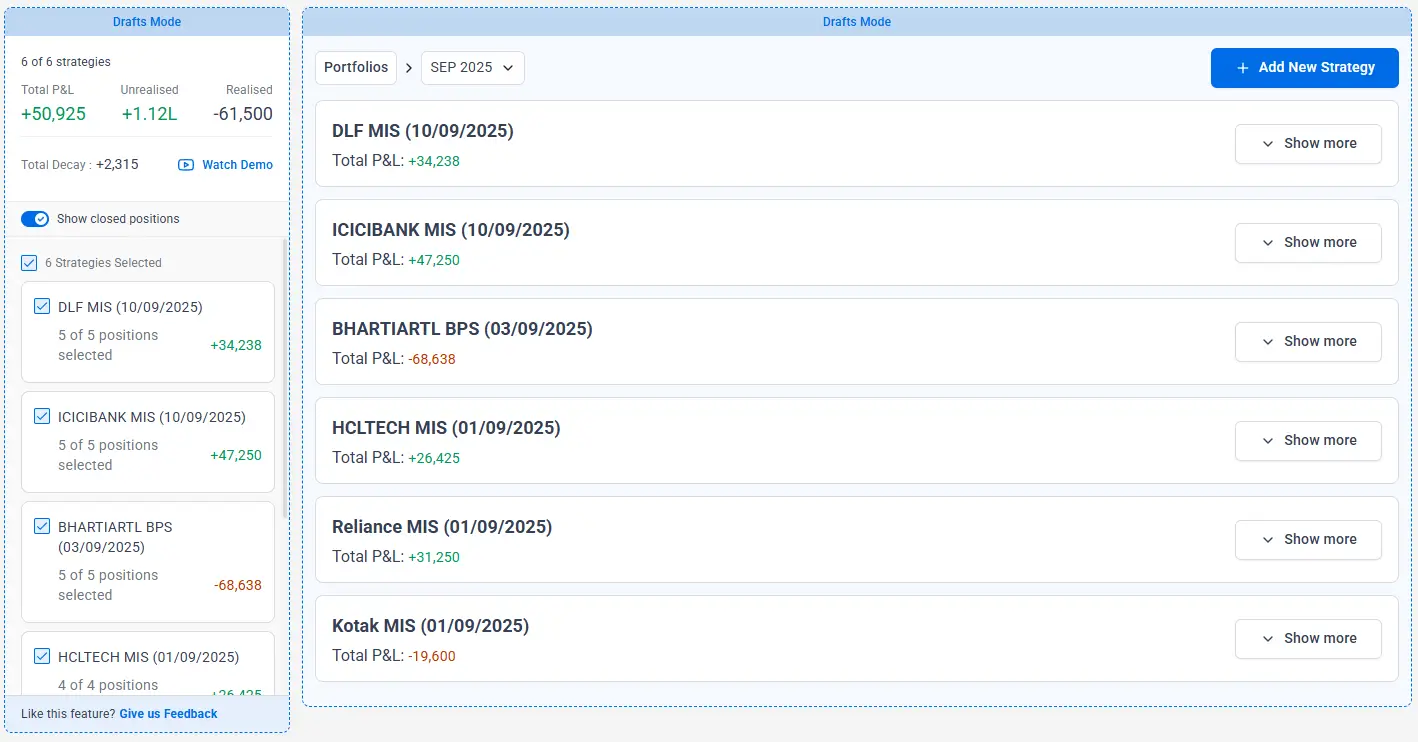Click the Total P&L value +50,925
This screenshot has width=1418, height=742.
[53, 114]
